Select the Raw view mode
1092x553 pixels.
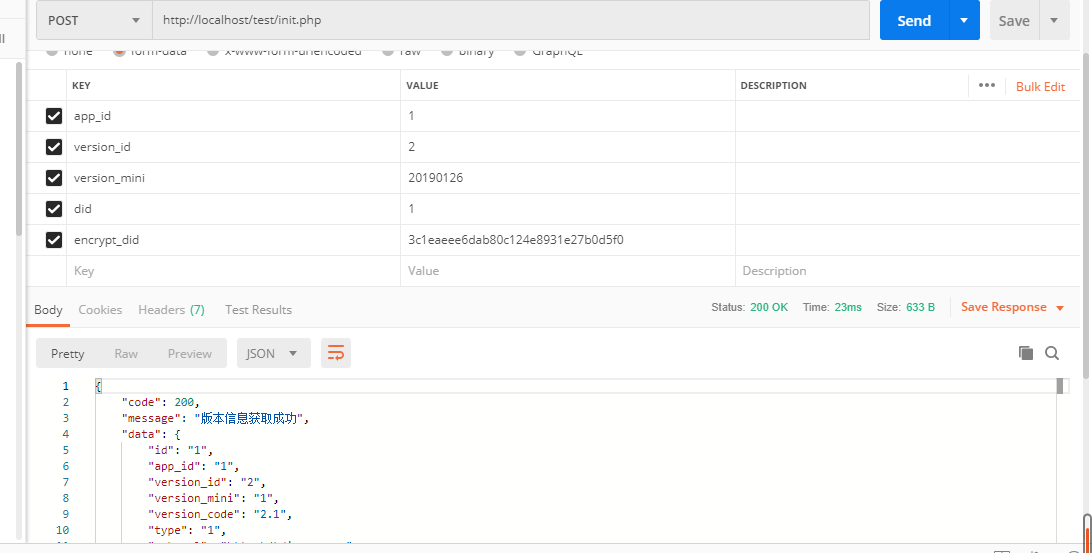point(126,354)
